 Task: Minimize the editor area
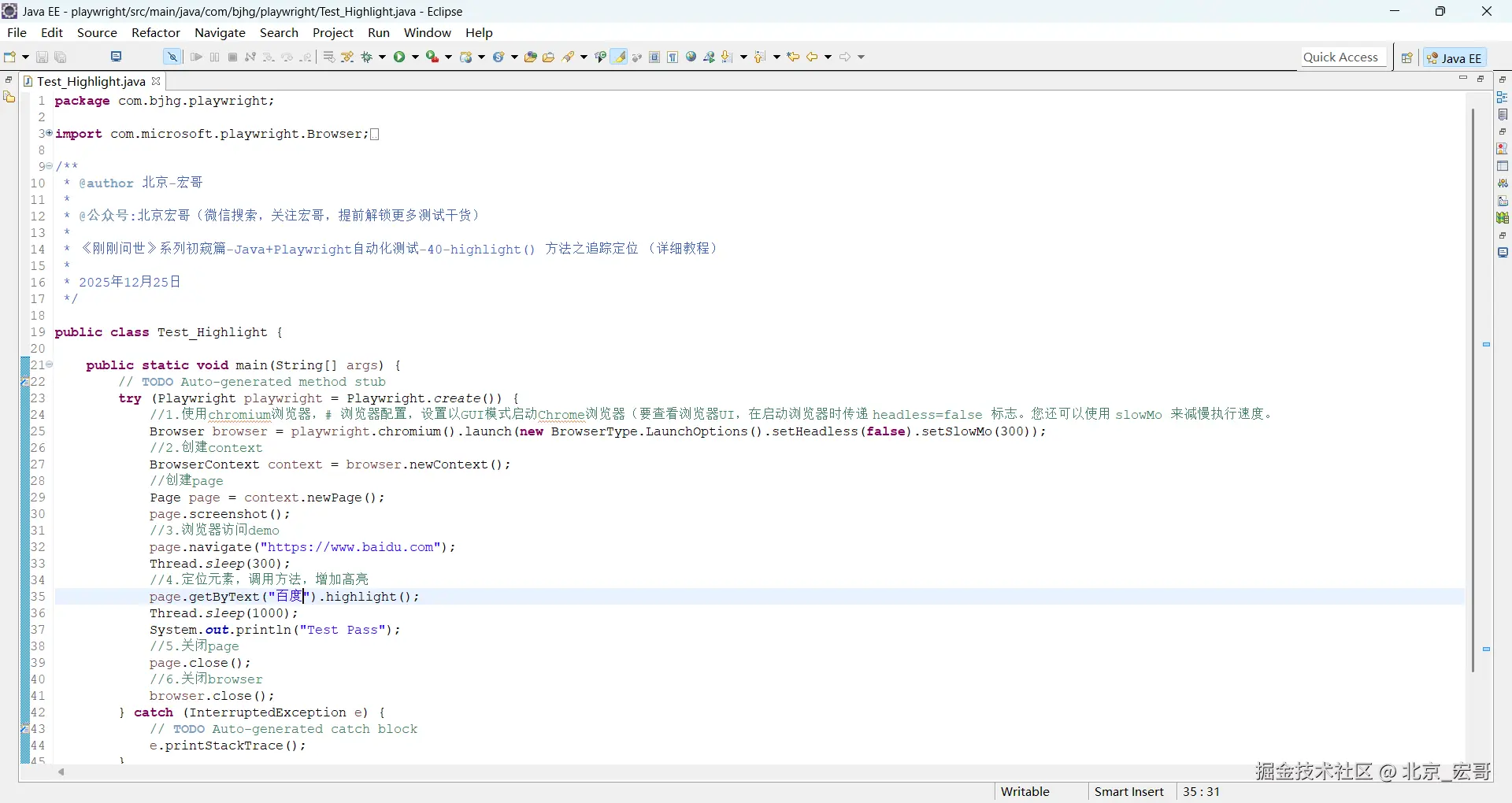click(x=1463, y=79)
